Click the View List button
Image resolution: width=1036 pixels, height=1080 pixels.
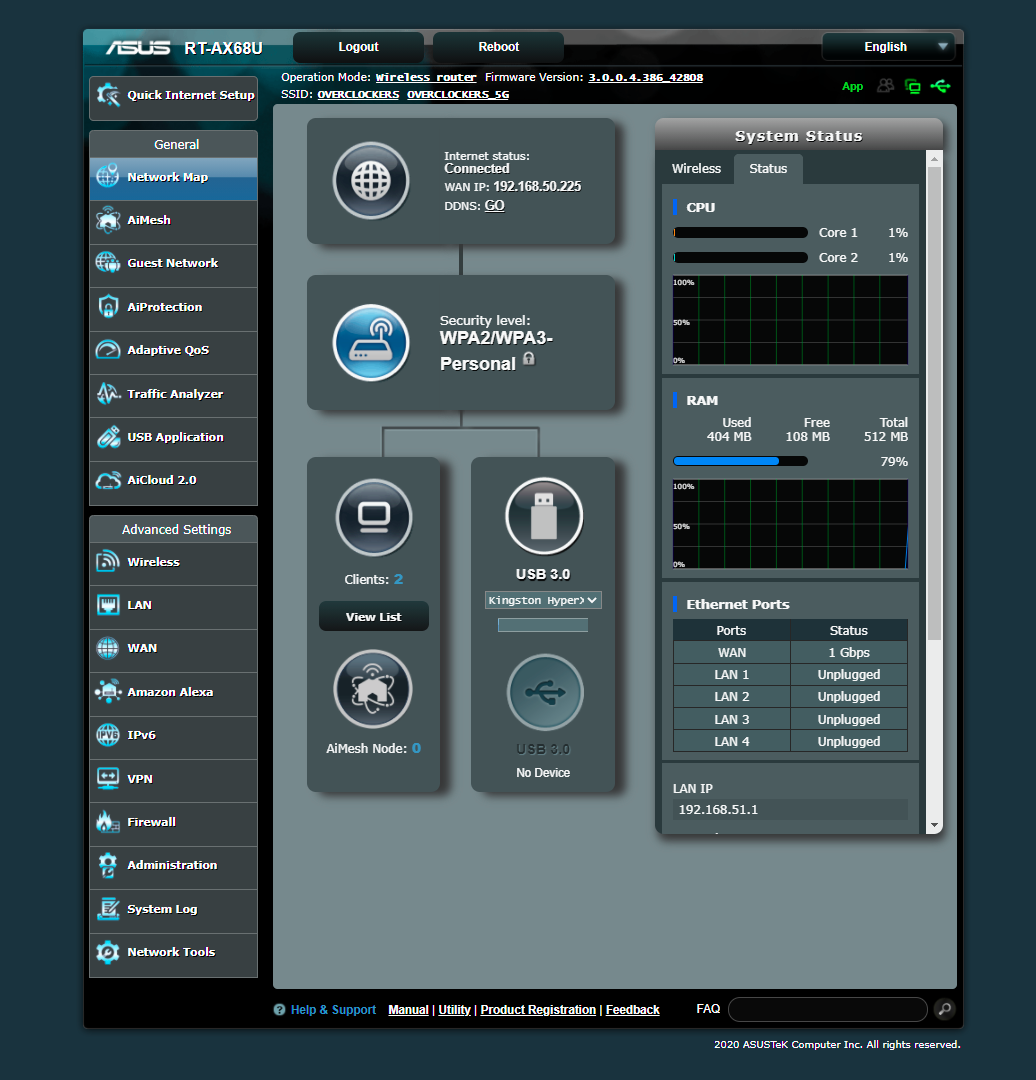click(x=373, y=616)
